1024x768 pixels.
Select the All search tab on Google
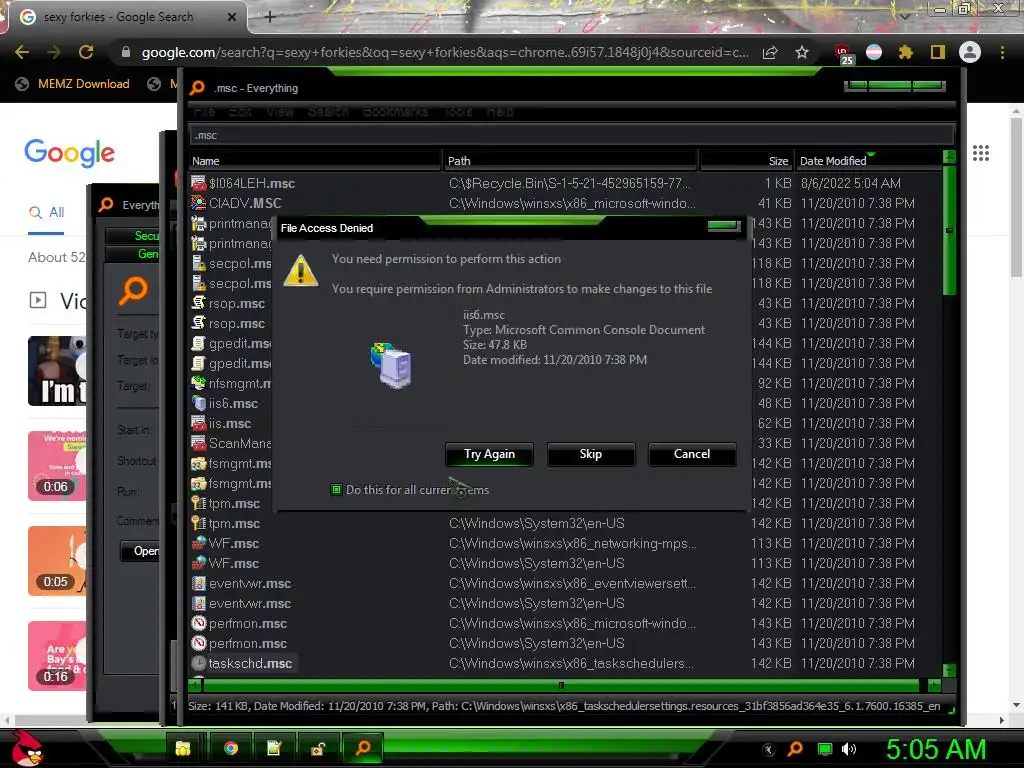point(46,212)
